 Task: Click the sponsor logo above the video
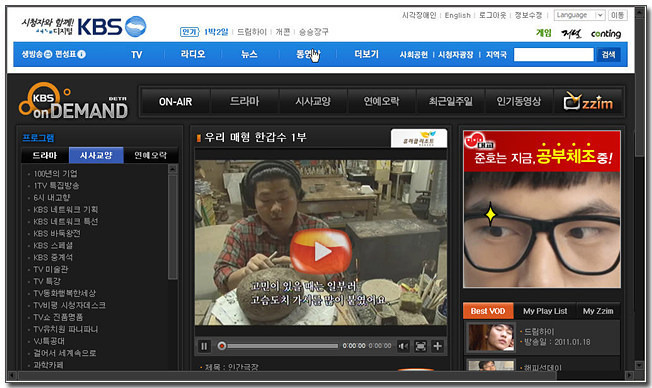419,138
